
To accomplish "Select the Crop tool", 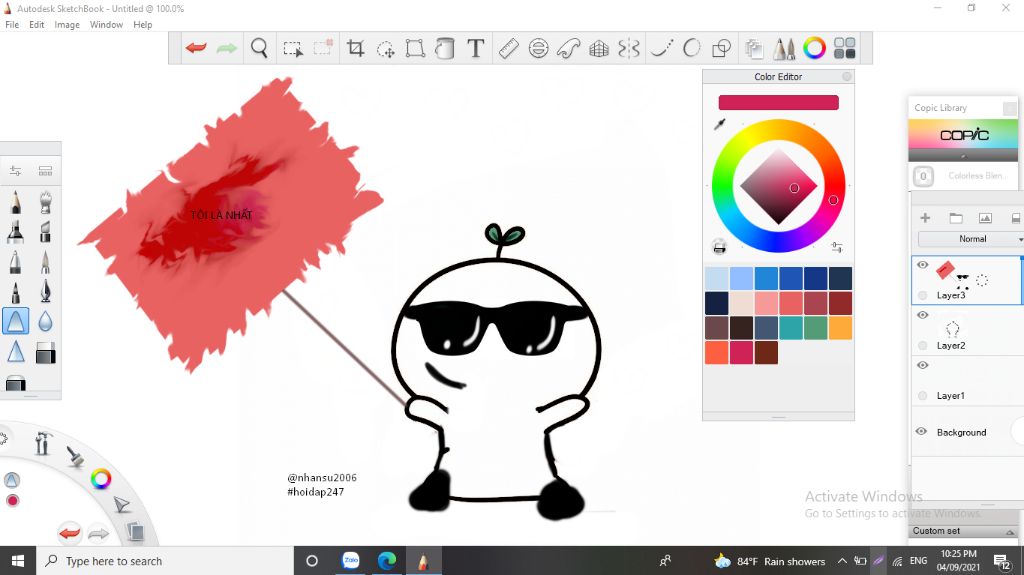I will 355,48.
